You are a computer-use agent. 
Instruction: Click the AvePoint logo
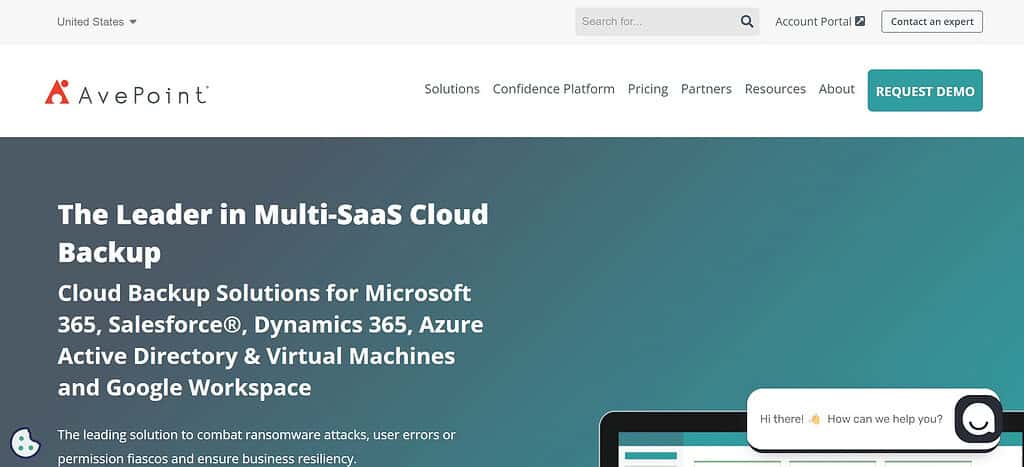click(x=127, y=93)
